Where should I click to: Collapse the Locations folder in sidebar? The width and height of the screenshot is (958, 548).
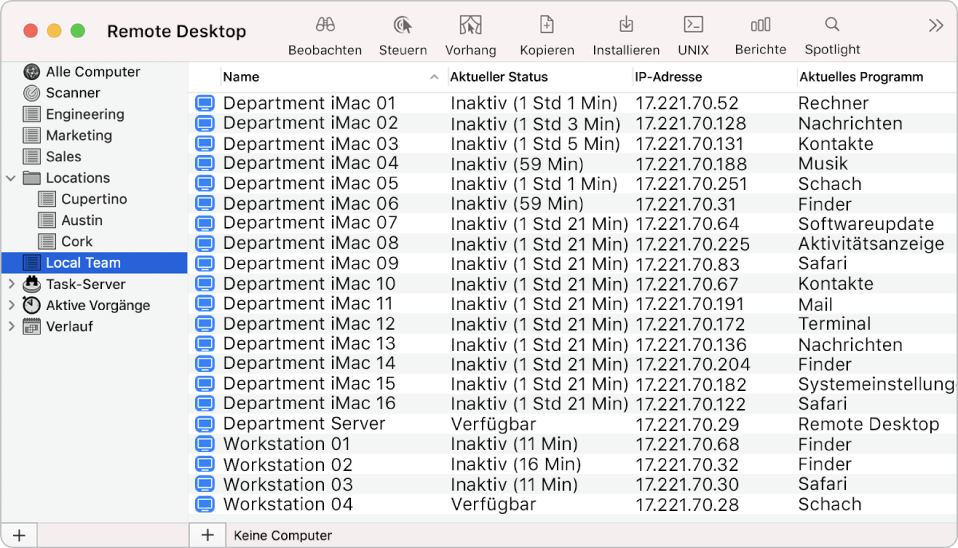[11, 178]
